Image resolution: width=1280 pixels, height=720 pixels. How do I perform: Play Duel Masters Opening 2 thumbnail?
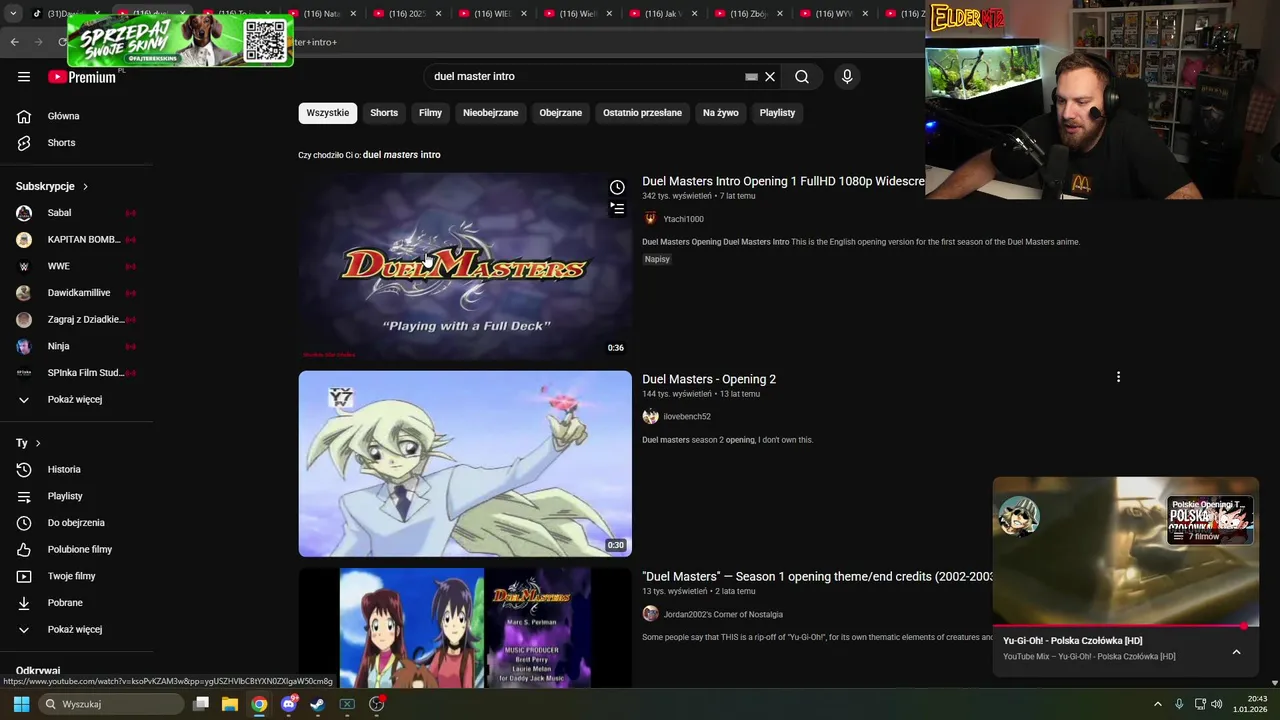coord(465,464)
